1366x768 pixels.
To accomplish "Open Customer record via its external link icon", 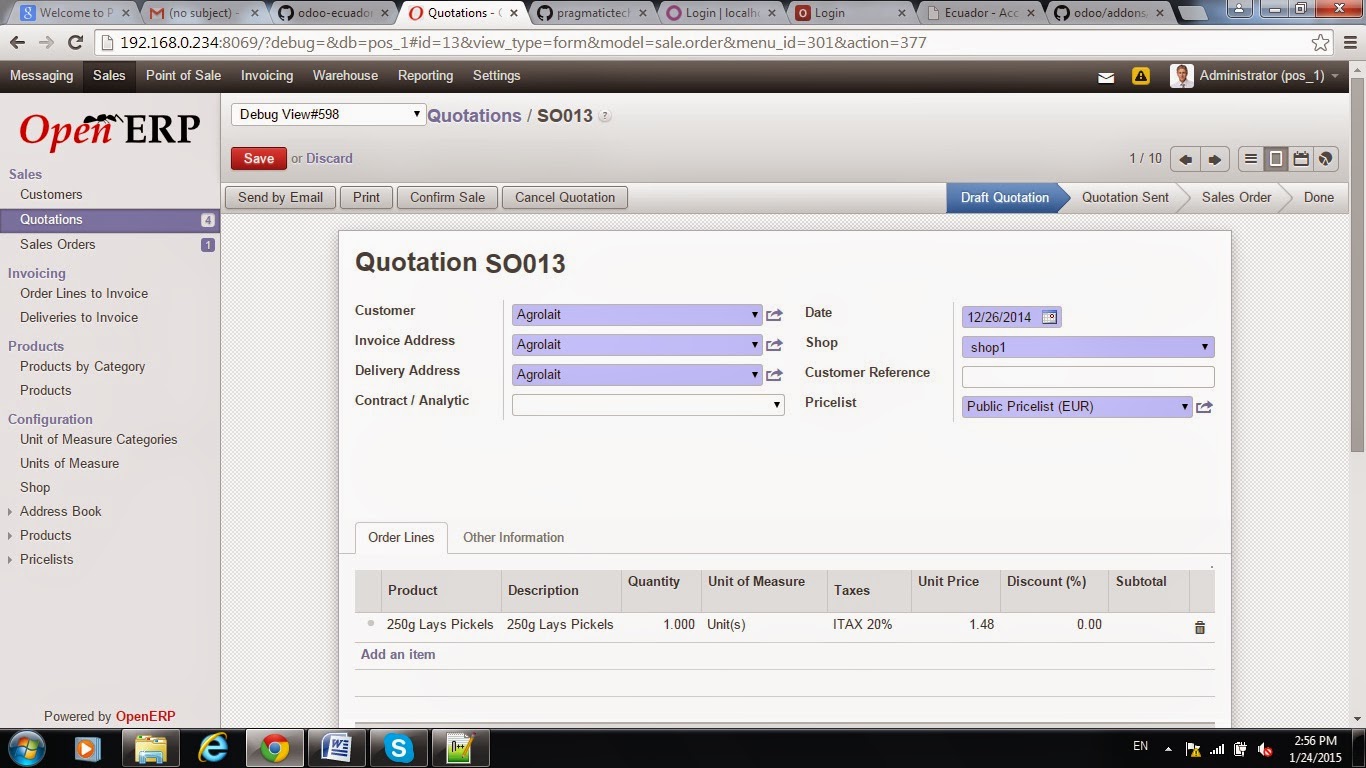I will pyautogui.click(x=774, y=315).
